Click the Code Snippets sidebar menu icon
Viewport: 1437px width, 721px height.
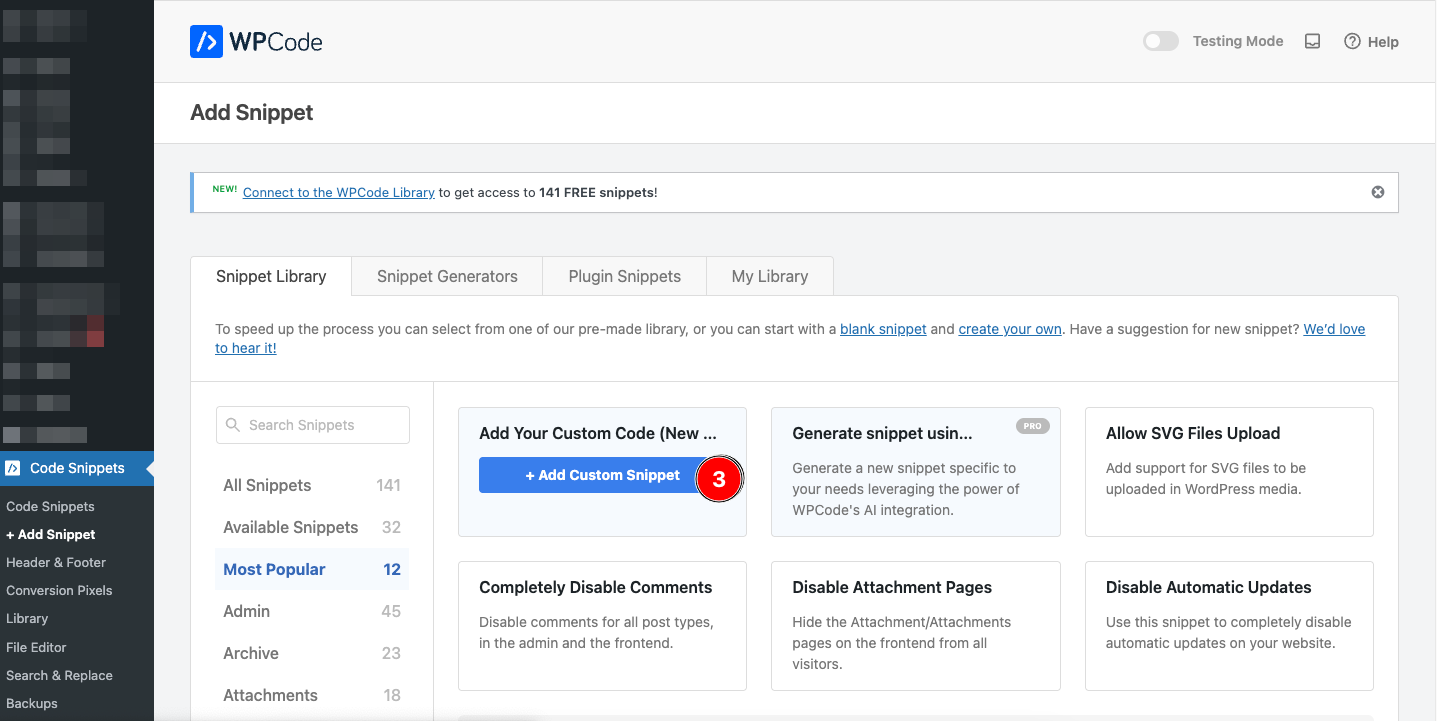(x=13, y=468)
